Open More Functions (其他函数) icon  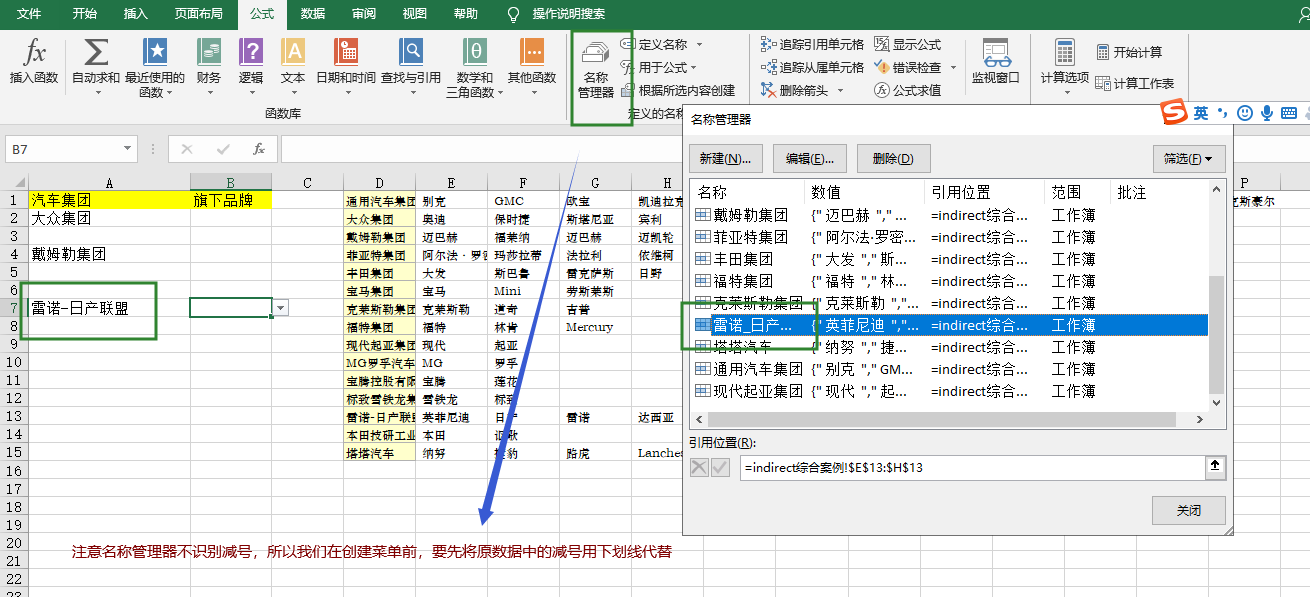[x=532, y=53]
